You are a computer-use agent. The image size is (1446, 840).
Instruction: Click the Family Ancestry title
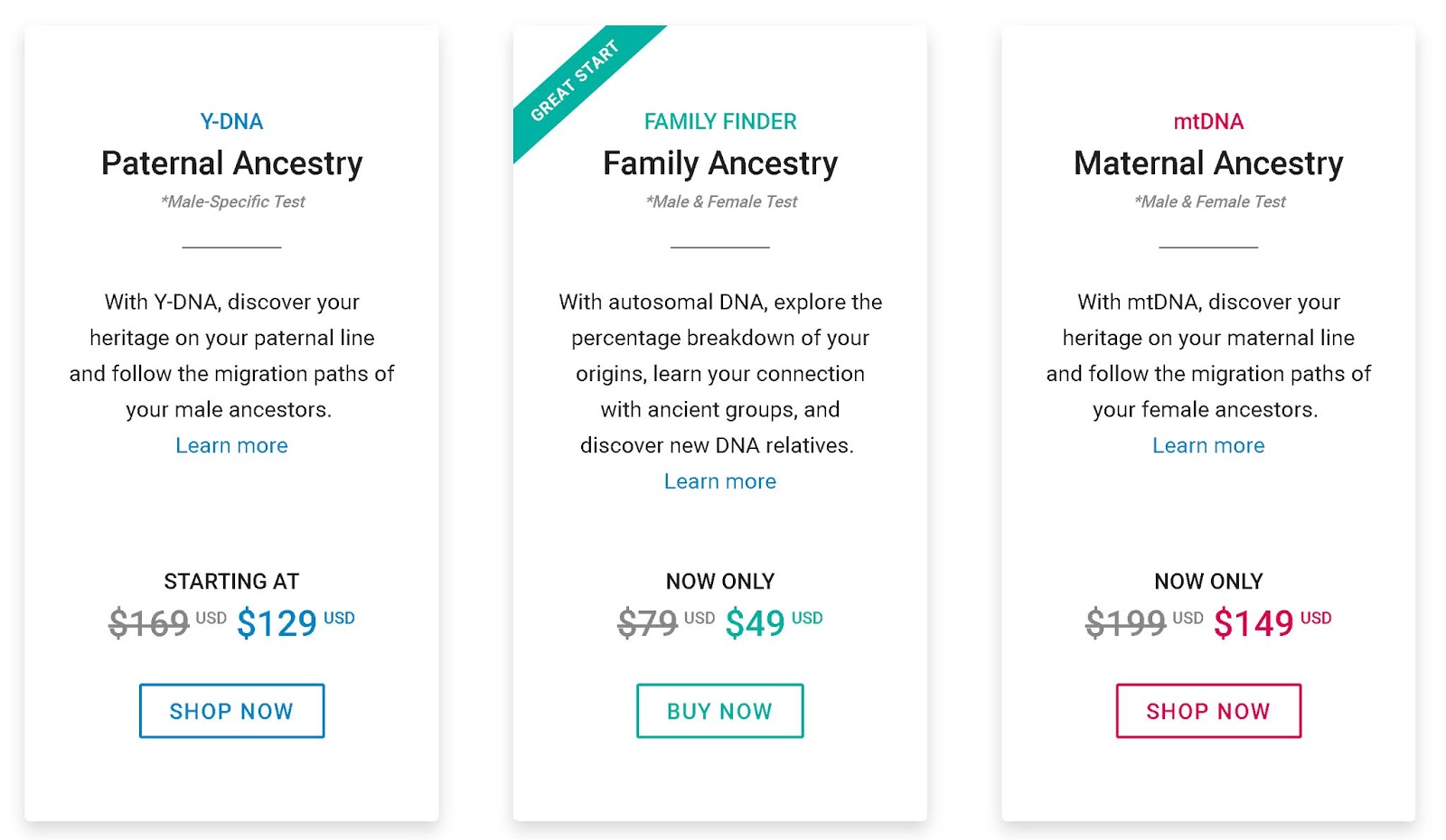pos(720,163)
